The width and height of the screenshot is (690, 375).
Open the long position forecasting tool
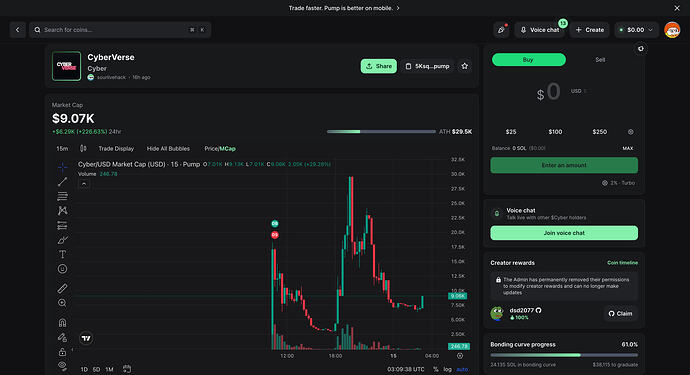point(62,225)
